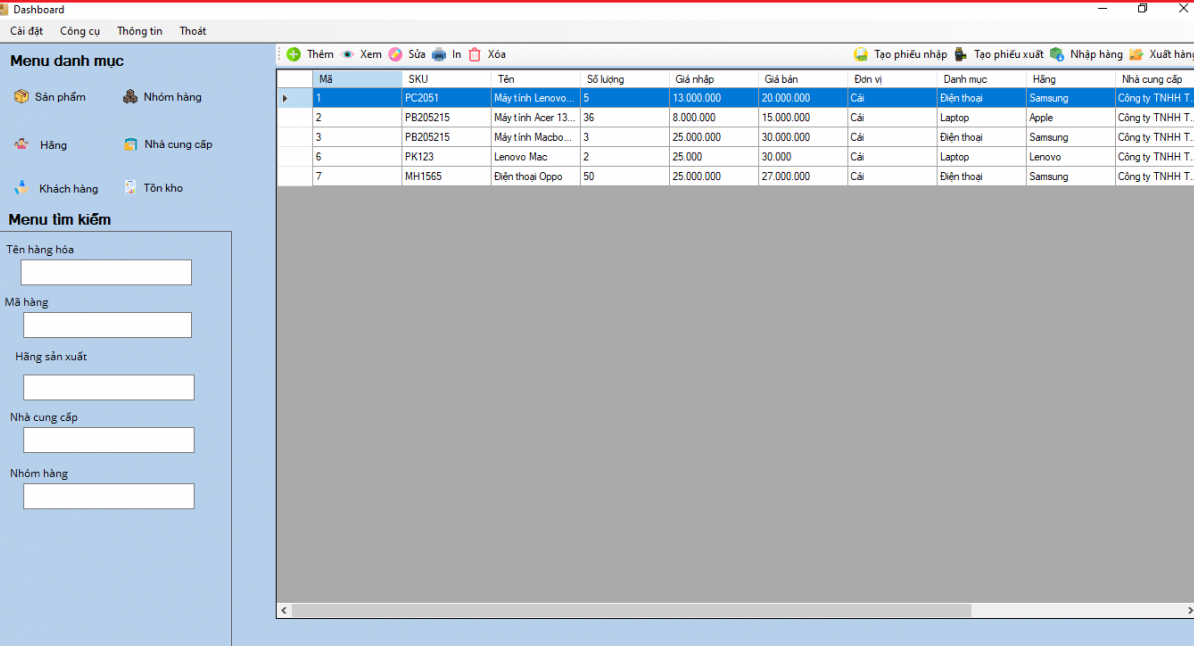The height and width of the screenshot is (646, 1194).
Task: Click the Nhập hàng icon
Action: coord(1057,54)
